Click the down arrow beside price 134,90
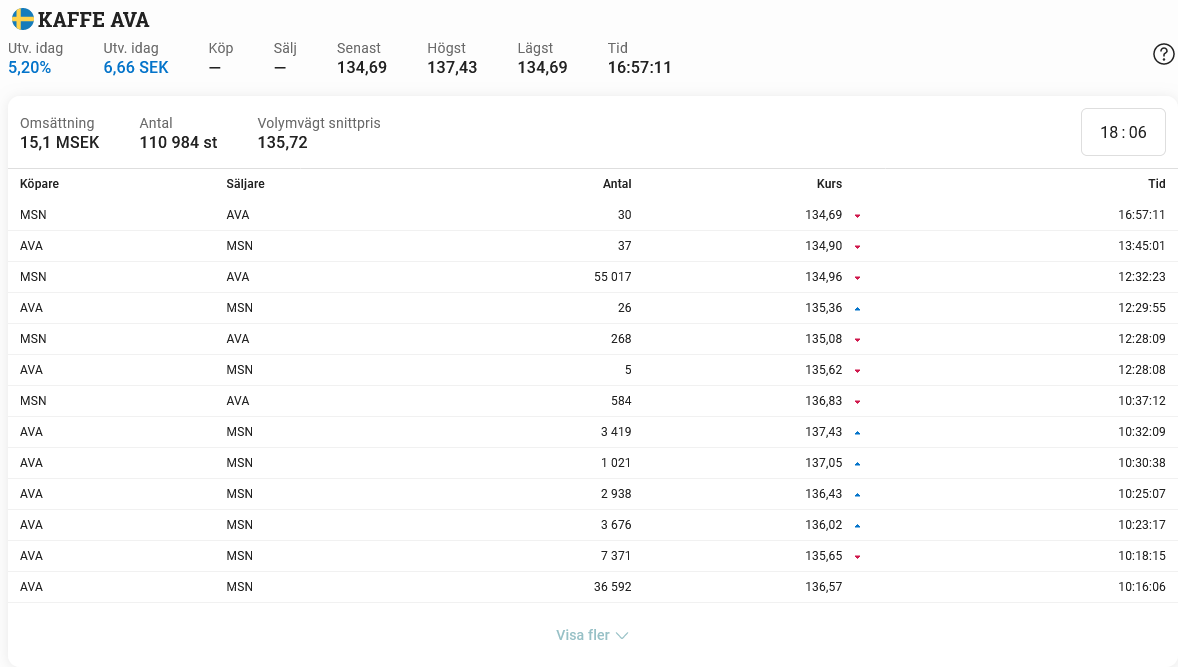The height and width of the screenshot is (667, 1178). tap(857, 247)
